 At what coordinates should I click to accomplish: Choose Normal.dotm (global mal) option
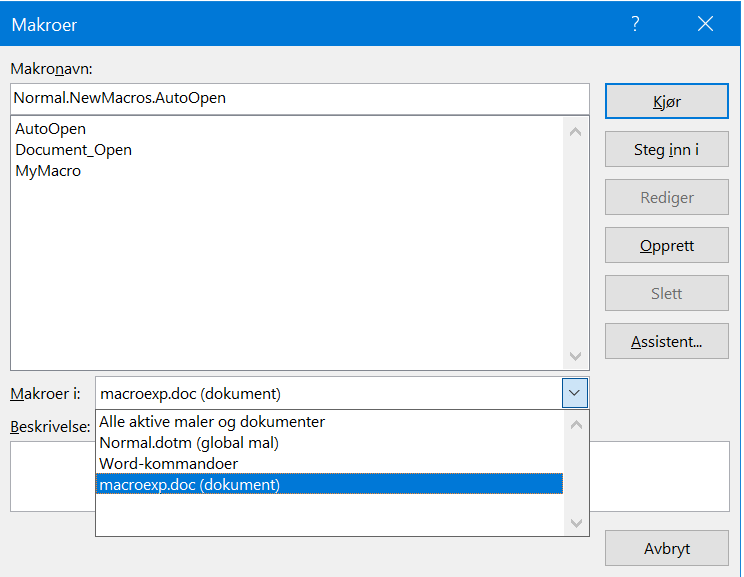[x=189, y=443]
